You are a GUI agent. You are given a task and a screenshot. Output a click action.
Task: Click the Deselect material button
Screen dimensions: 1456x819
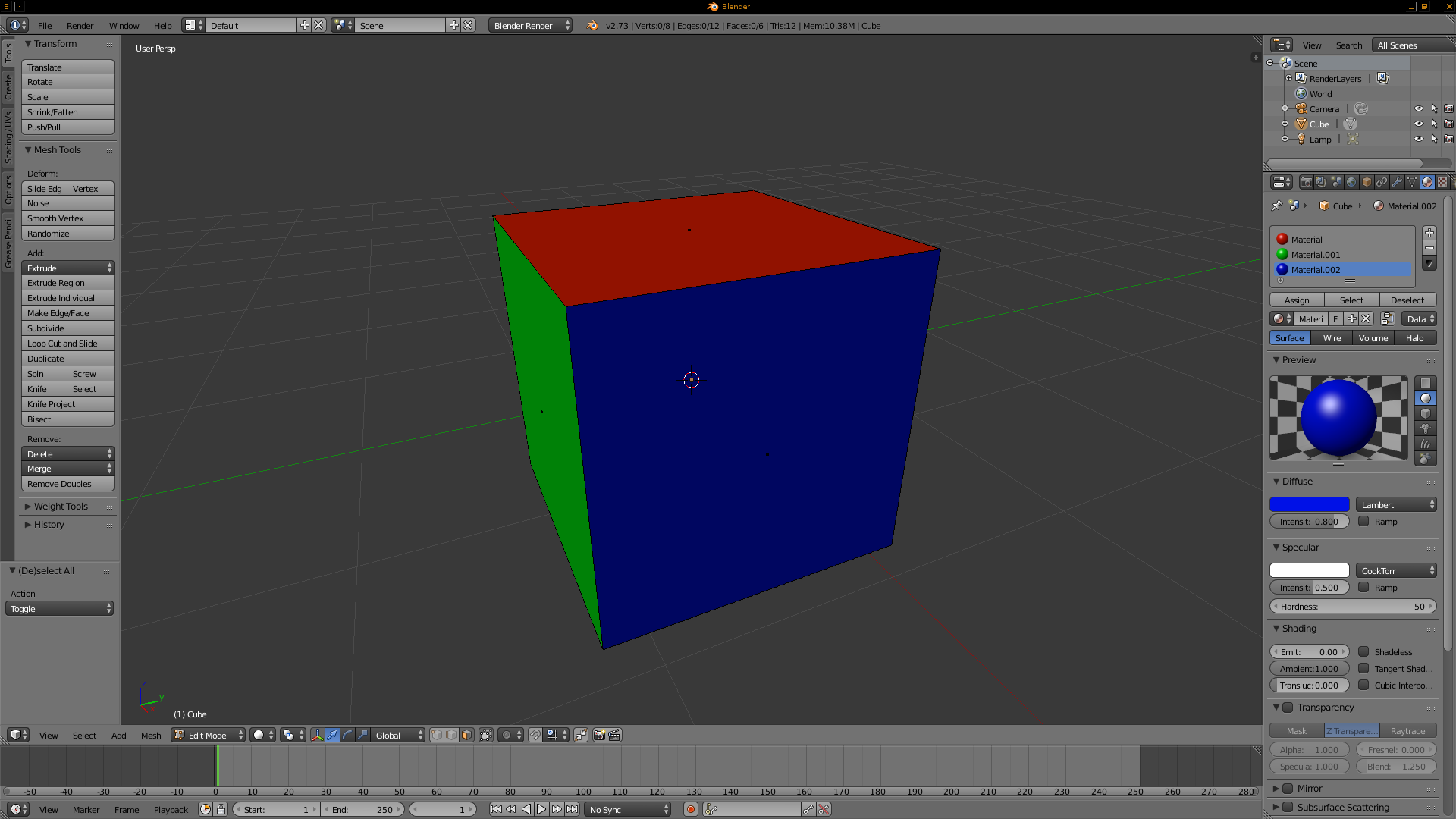pyautogui.click(x=1407, y=300)
